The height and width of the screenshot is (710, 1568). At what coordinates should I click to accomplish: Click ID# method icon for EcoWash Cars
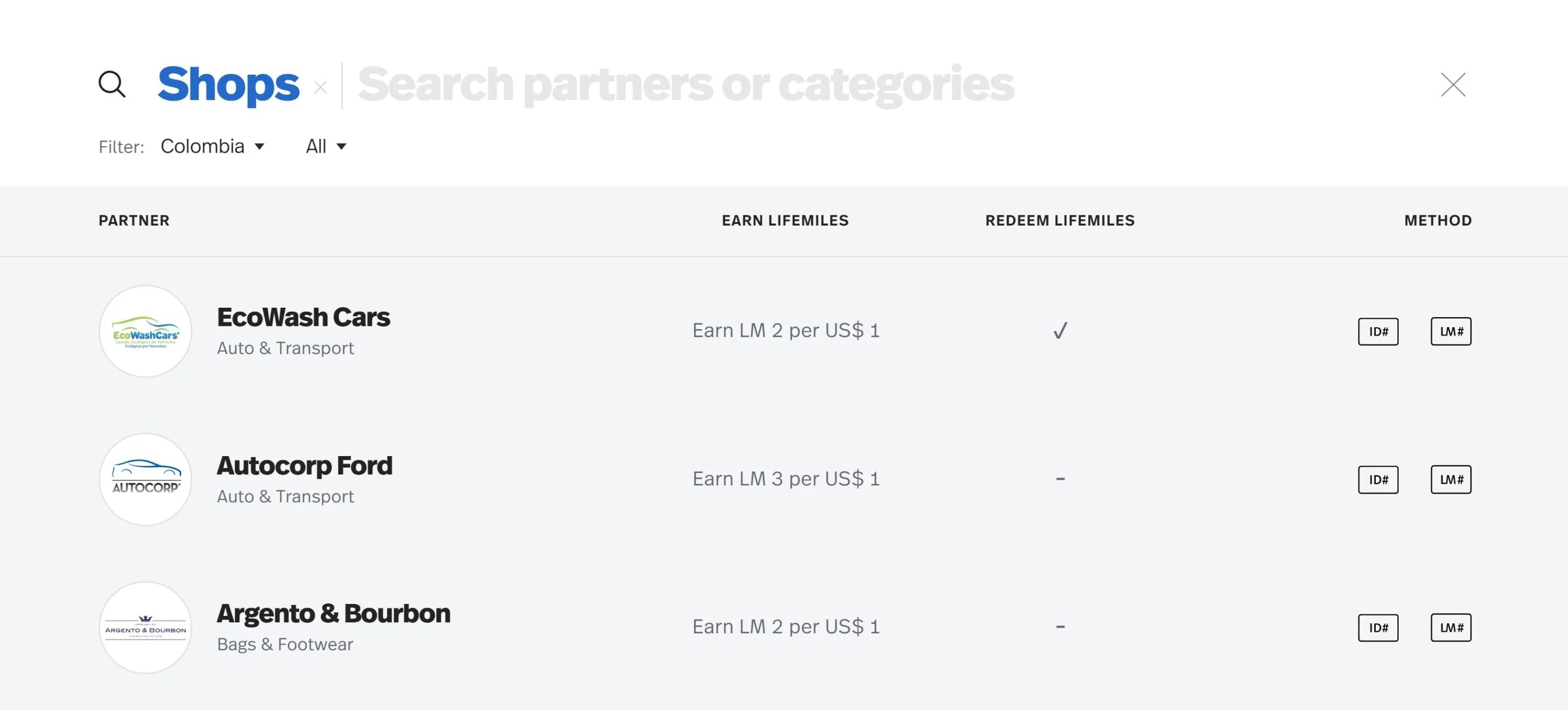1377,332
